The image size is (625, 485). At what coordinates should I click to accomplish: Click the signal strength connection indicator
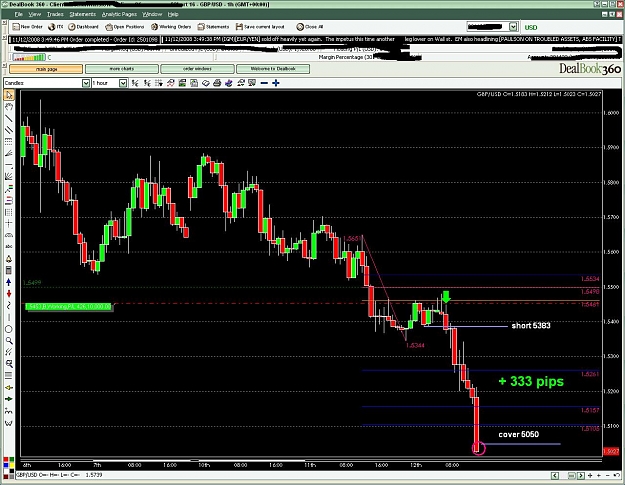pyautogui.click(x=29, y=57)
